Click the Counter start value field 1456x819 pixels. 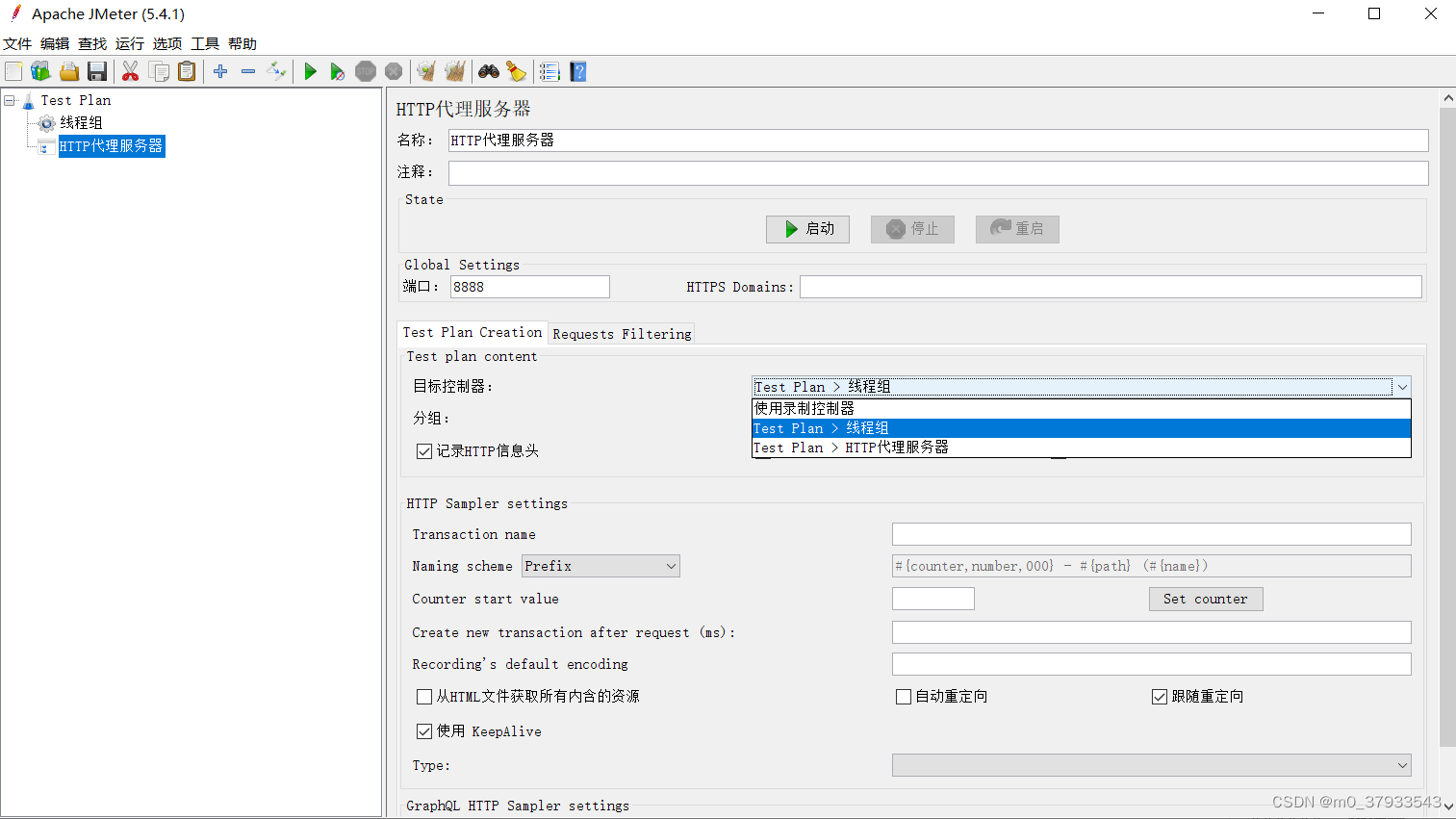tap(932, 599)
